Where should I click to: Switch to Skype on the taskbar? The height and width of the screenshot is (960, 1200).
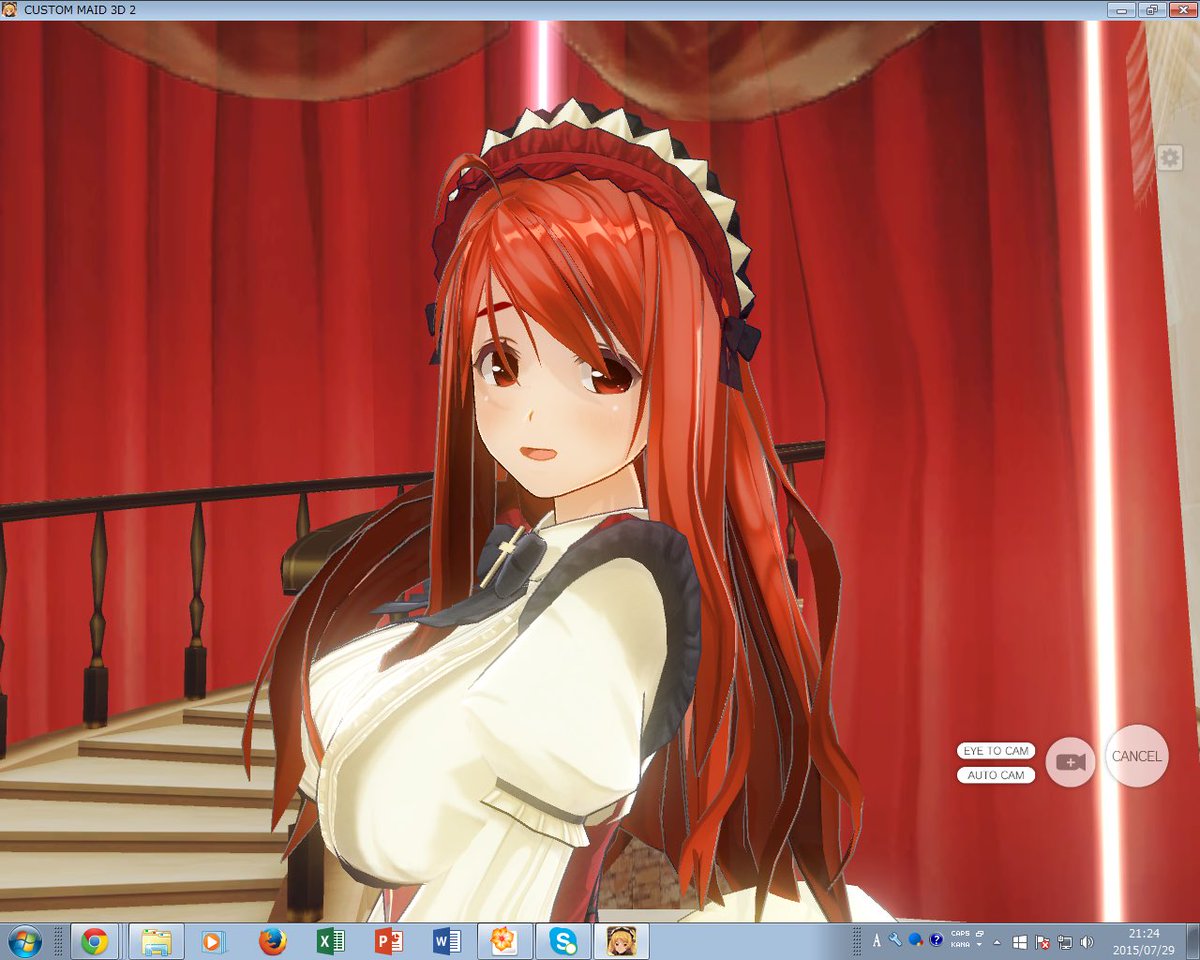coord(562,941)
